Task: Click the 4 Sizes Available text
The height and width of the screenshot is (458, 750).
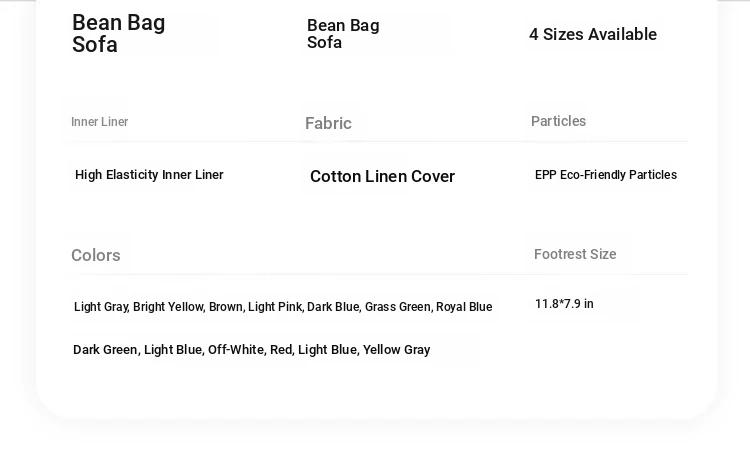Action: [x=592, y=35]
